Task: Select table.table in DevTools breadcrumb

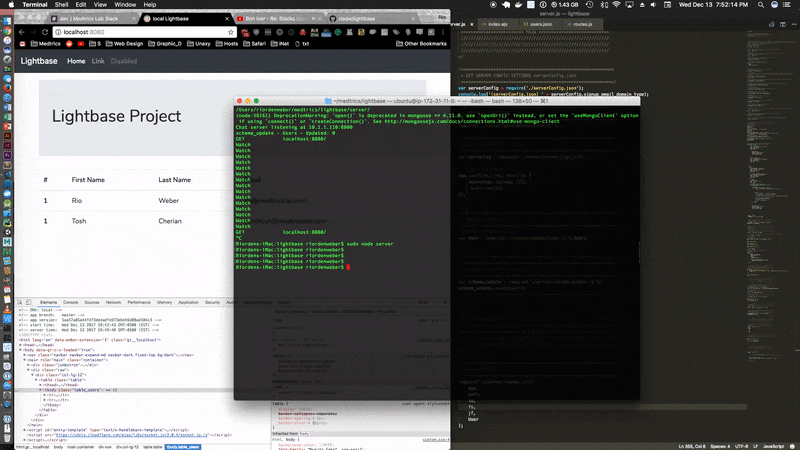Action: (x=152, y=447)
